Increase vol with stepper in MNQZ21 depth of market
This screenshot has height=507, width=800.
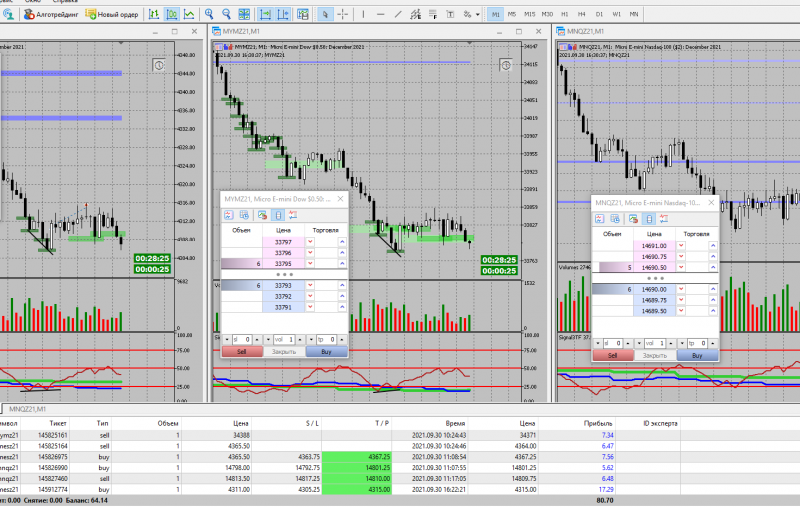pos(671,343)
